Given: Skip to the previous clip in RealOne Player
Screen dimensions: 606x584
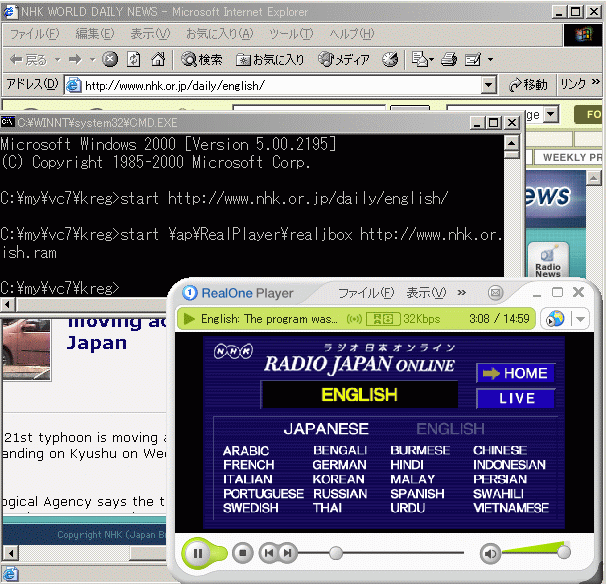Looking at the screenshot, I should (269, 553).
